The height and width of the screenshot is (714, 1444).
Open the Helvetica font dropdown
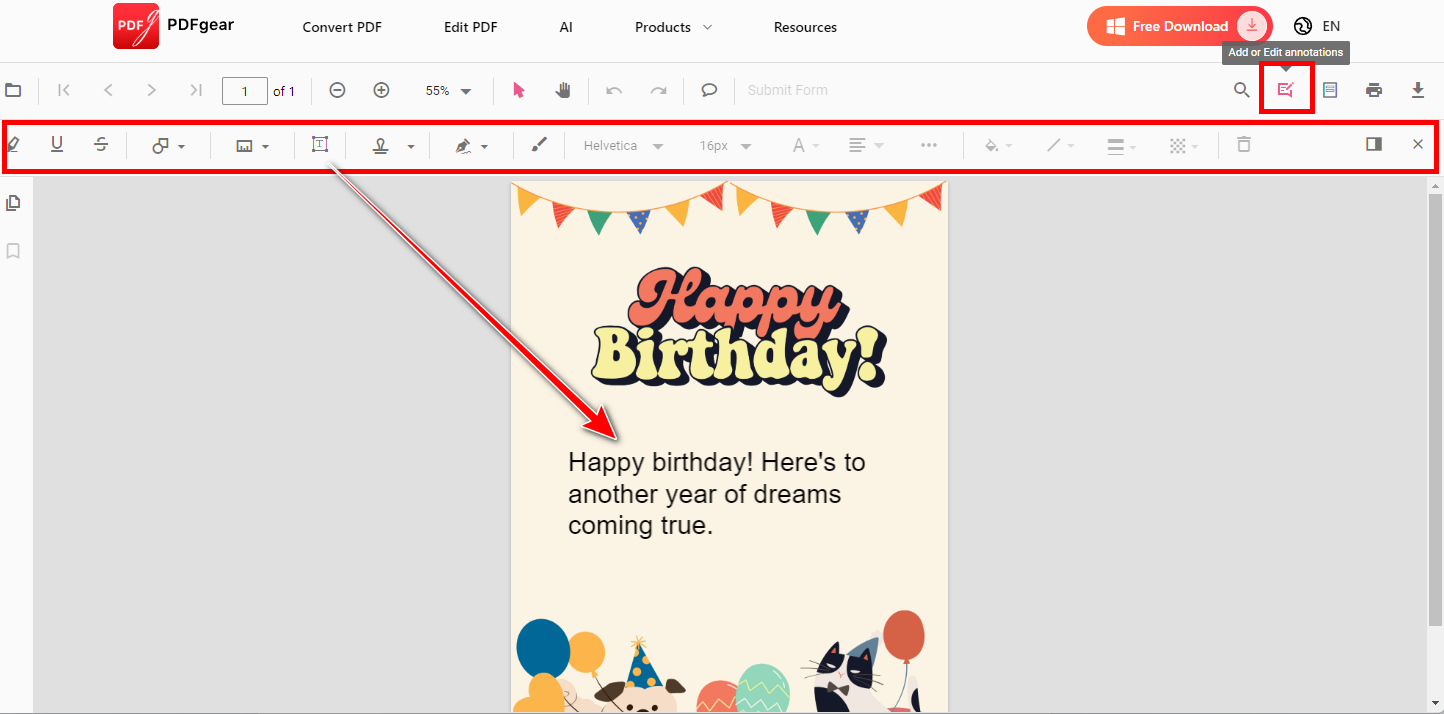(620, 145)
